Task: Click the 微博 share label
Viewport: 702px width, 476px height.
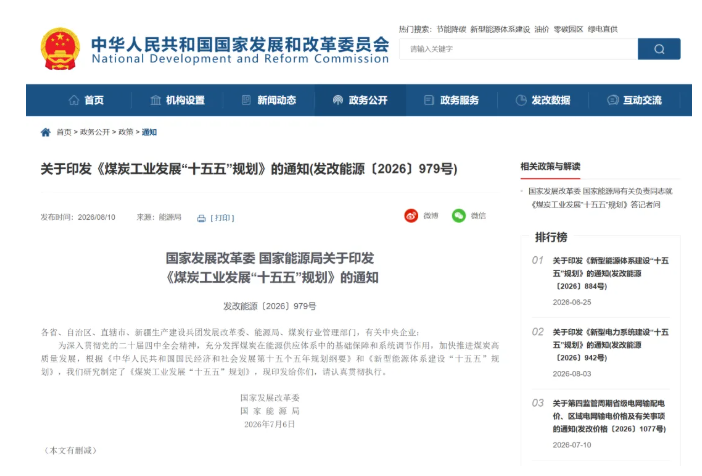Action: pos(431,216)
